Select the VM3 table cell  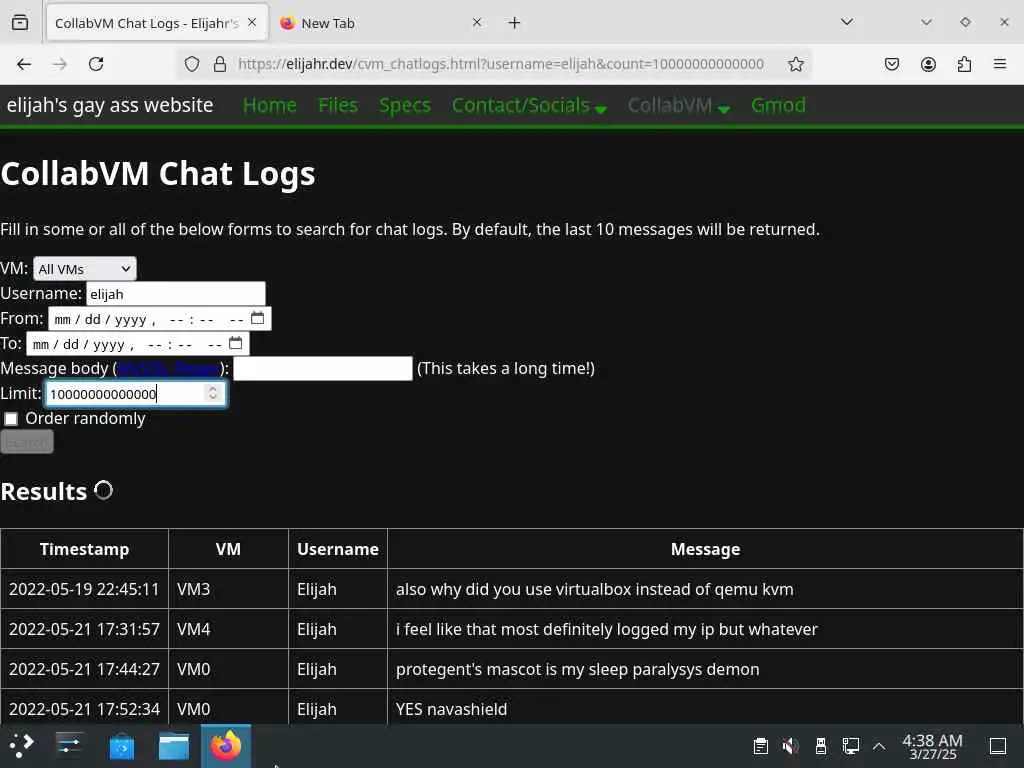click(x=228, y=589)
